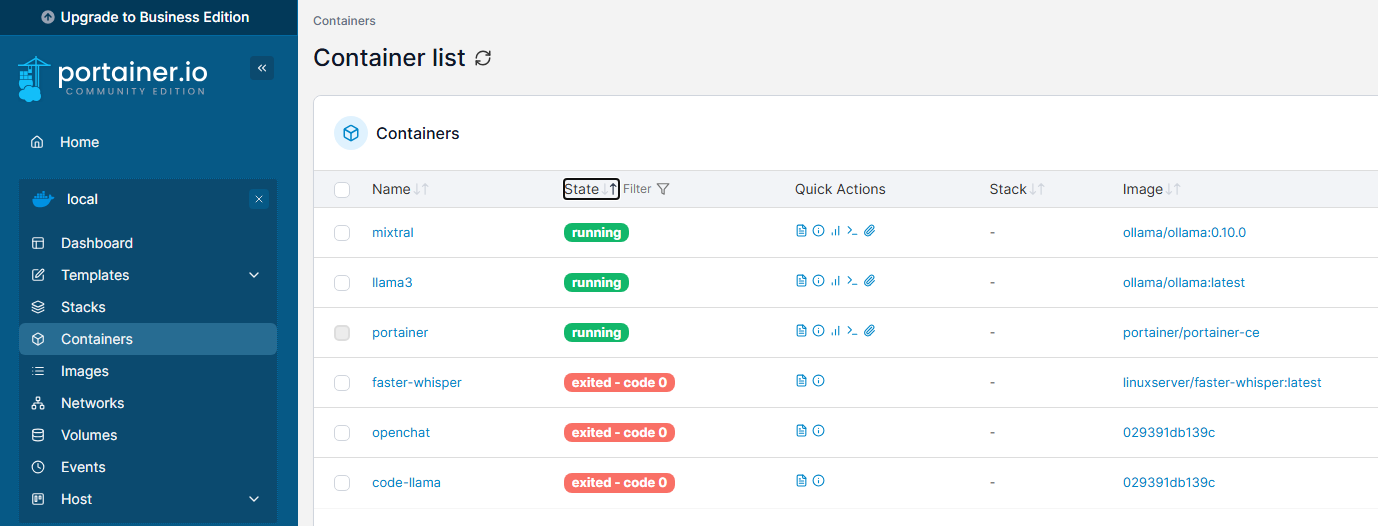Open the faster-whisper container link

pos(417,382)
